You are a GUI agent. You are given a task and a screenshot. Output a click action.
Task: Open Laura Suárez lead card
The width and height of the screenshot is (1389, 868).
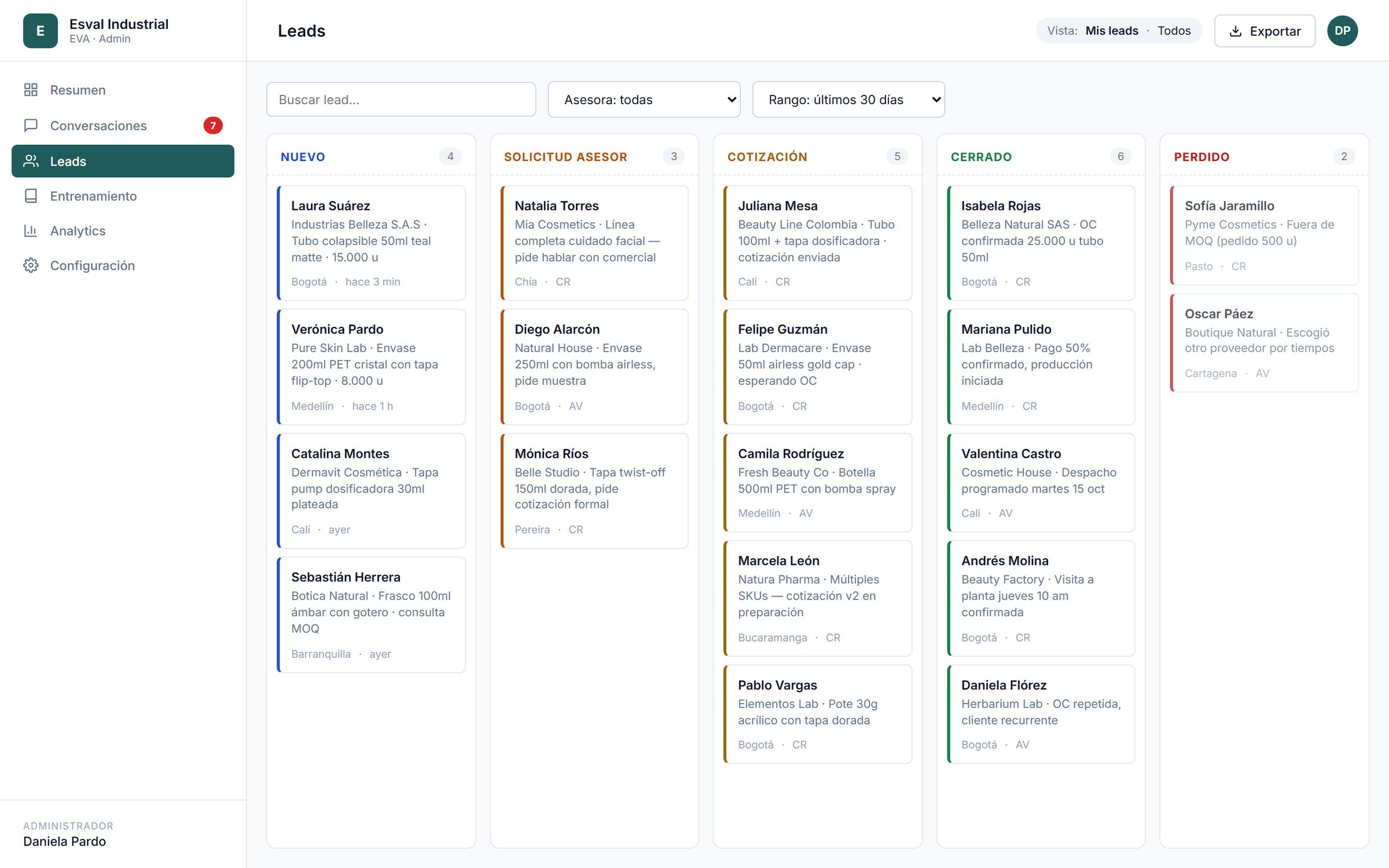pyautogui.click(x=371, y=242)
